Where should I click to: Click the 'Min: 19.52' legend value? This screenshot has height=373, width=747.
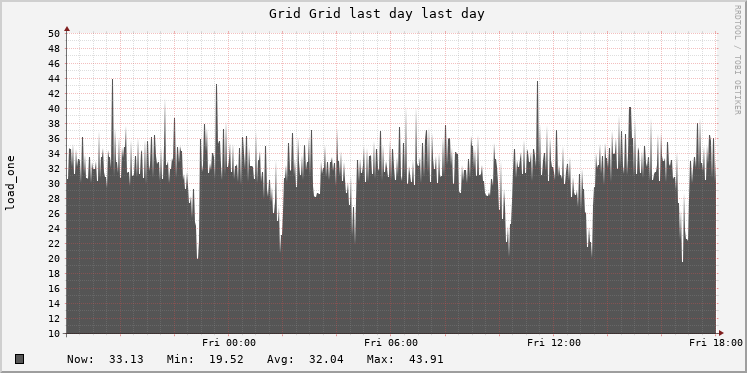[205, 359]
